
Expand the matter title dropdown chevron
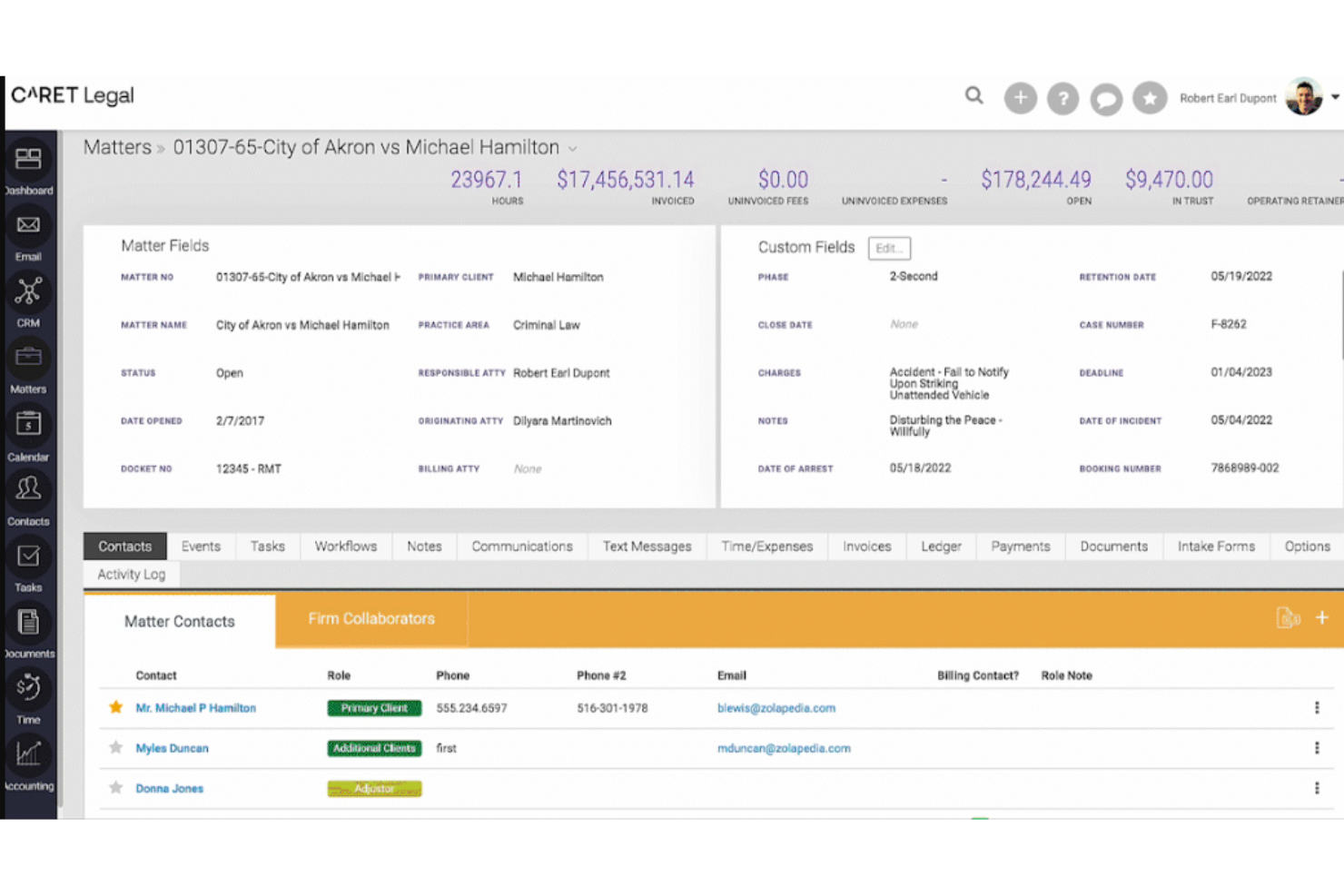(x=572, y=148)
